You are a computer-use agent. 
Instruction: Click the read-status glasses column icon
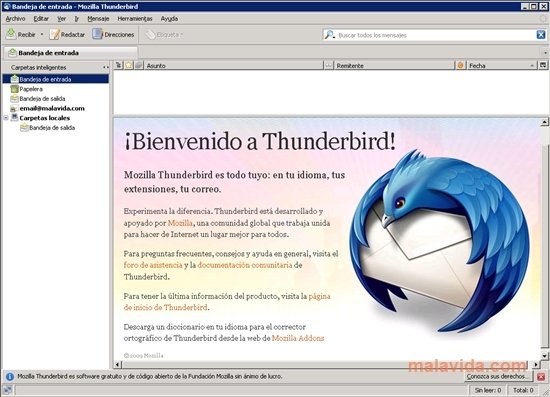tap(328, 65)
